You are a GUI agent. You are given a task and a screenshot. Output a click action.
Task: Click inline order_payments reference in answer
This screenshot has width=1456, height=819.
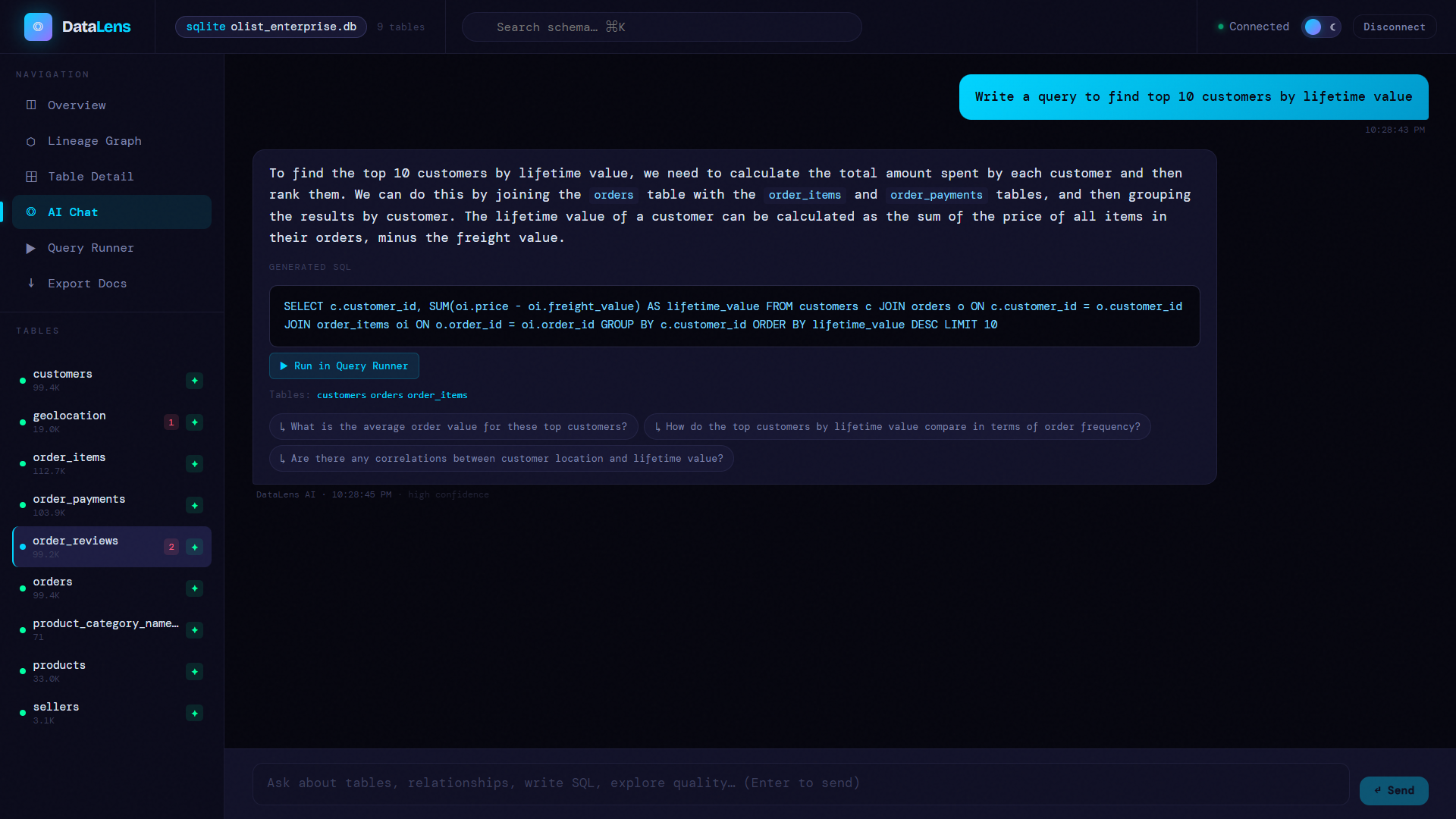[x=937, y=195]
